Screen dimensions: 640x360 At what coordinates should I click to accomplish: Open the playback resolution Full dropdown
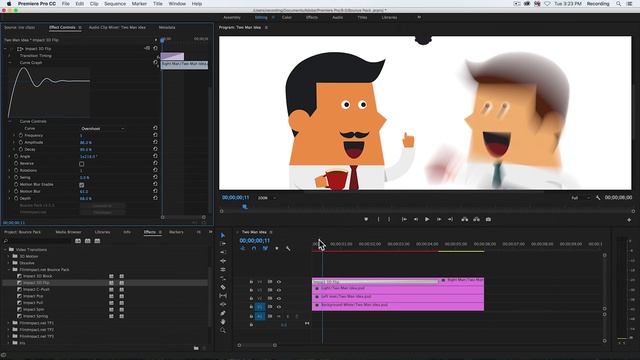[580, 198]
